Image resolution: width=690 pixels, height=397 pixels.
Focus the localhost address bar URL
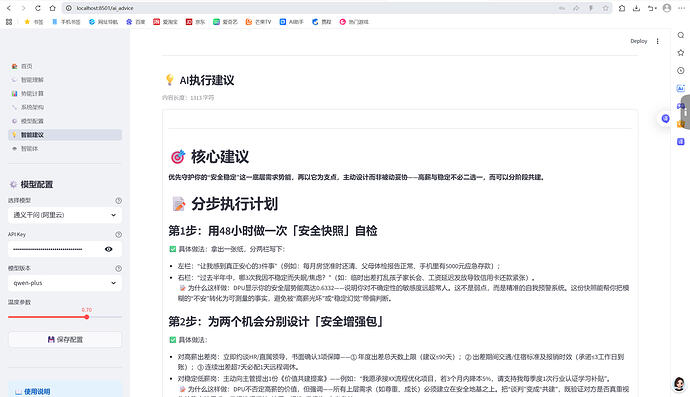[105, 8]
